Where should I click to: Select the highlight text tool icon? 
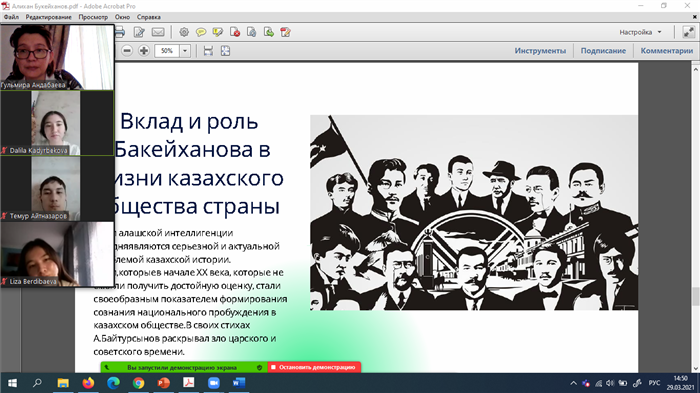click(217, 32)
